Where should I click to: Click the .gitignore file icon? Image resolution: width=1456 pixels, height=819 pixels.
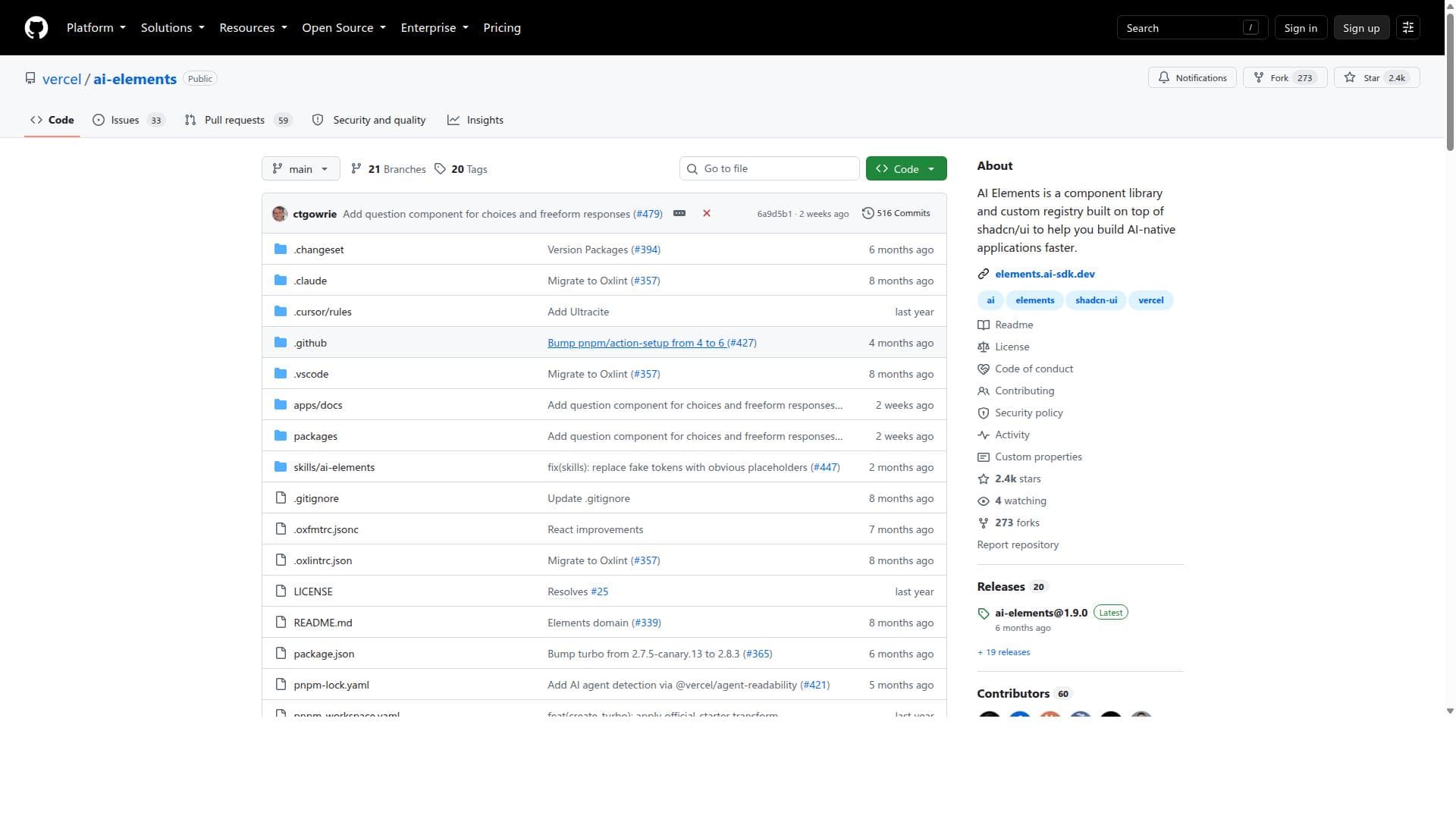pyautogui.click(x=281, y=498)
